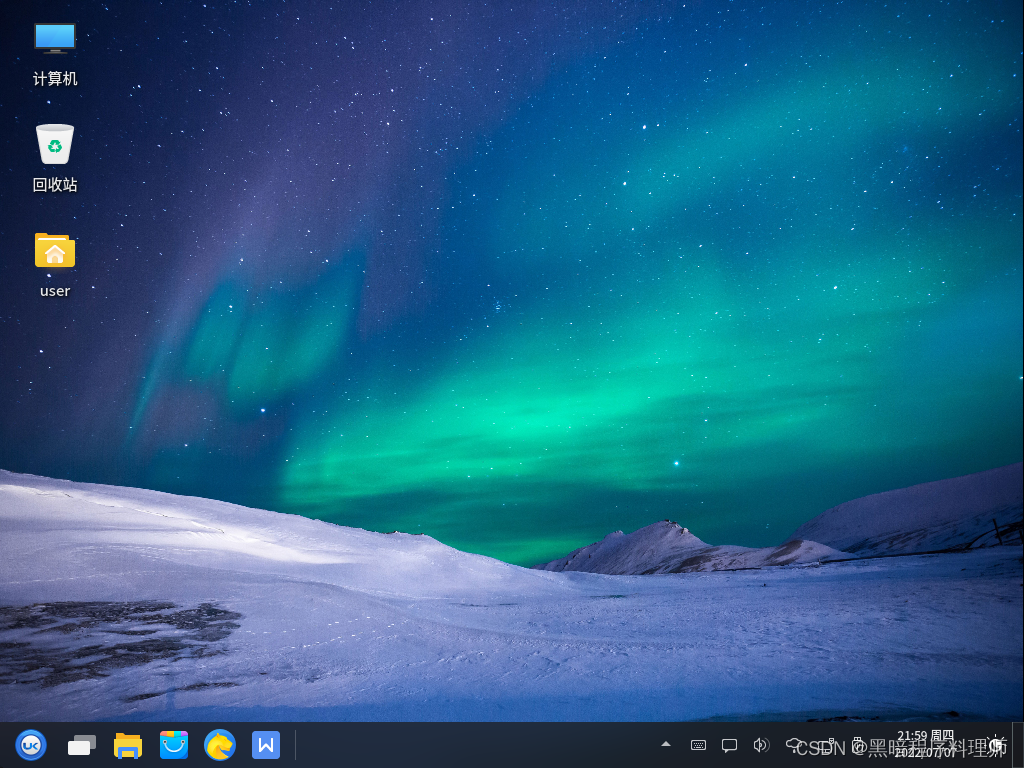This screenshot has height=768, width=1024.
Task: Open the volume speaker tray icon
Action: [x=761, y=745]
